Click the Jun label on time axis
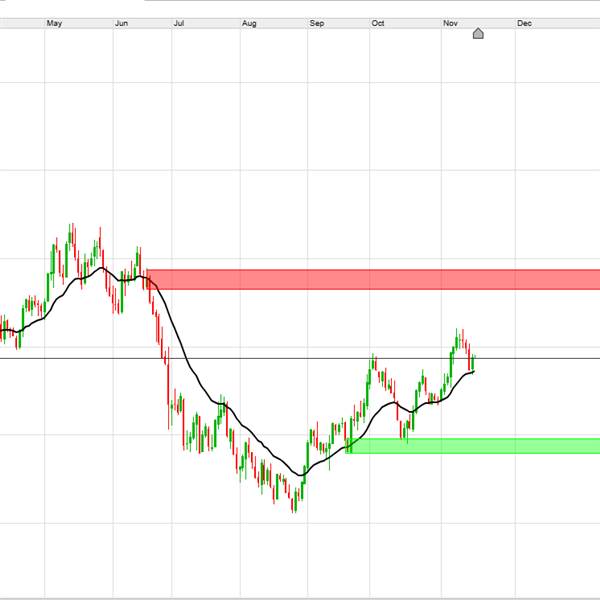 121,23
